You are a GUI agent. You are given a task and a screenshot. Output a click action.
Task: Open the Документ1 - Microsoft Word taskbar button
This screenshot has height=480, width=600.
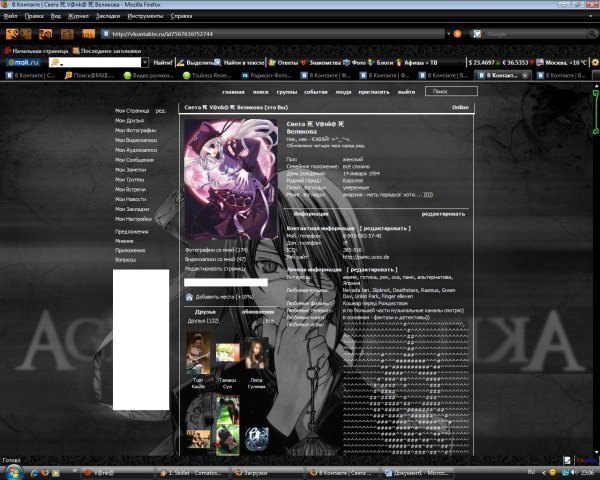(x=417, y=473)
